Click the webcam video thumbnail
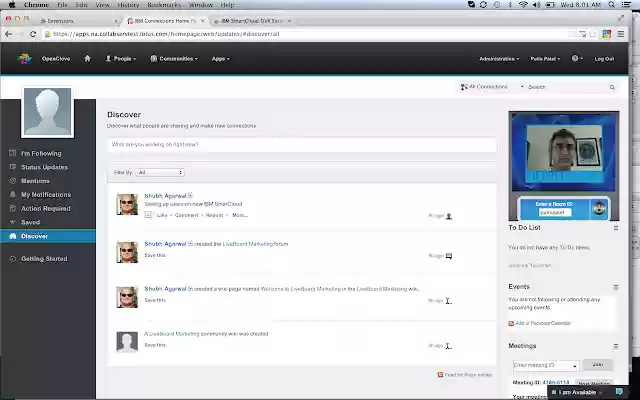Viewport: 640px width, 400px height. (x=564, y=148)
